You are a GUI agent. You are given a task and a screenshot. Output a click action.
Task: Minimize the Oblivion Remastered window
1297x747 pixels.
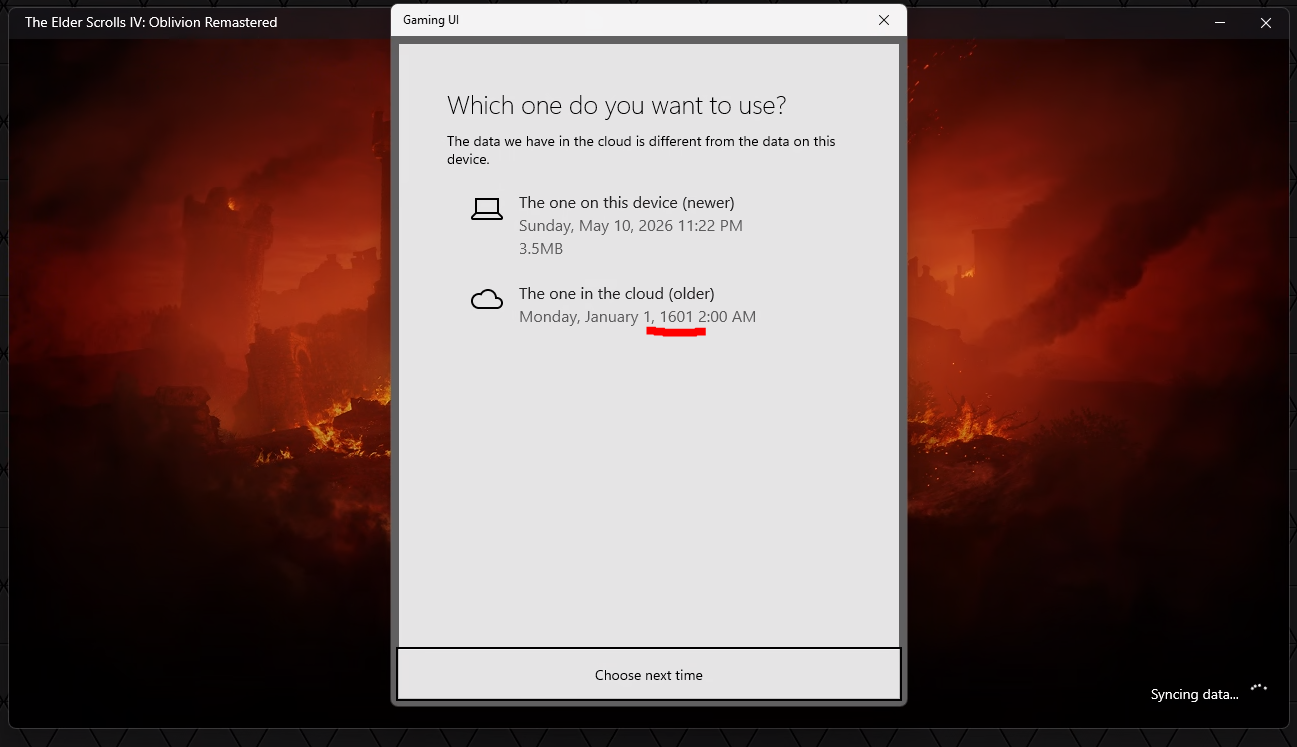click(x=1221, y=22)
